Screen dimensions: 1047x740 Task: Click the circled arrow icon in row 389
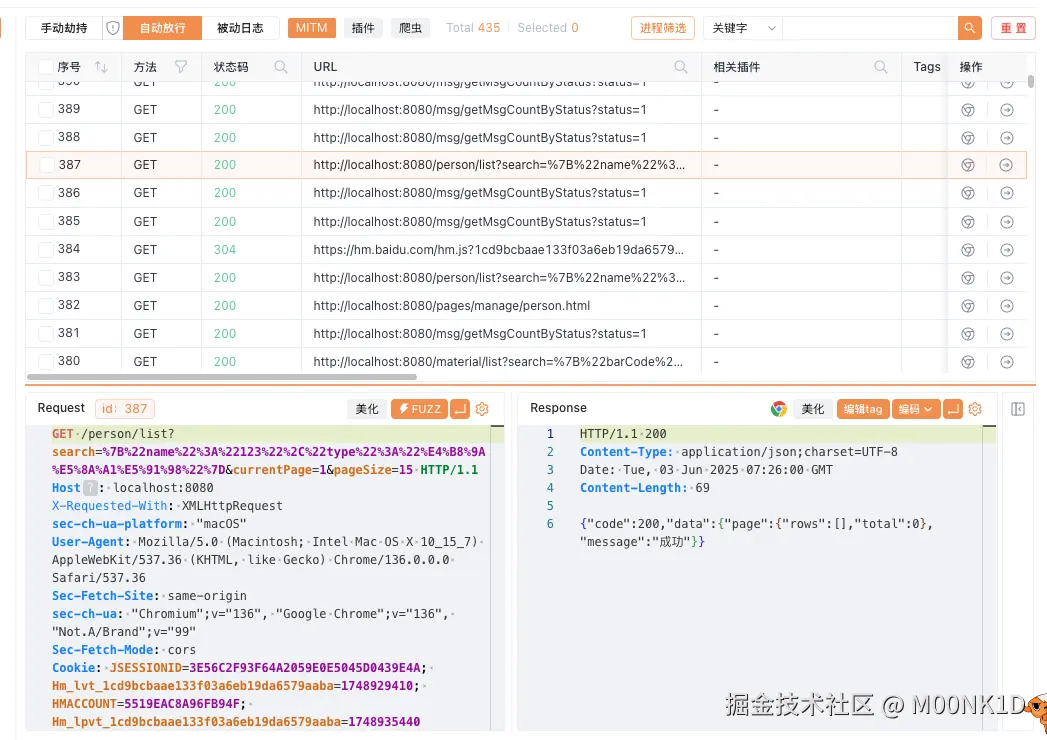(x=1007, y=110)
